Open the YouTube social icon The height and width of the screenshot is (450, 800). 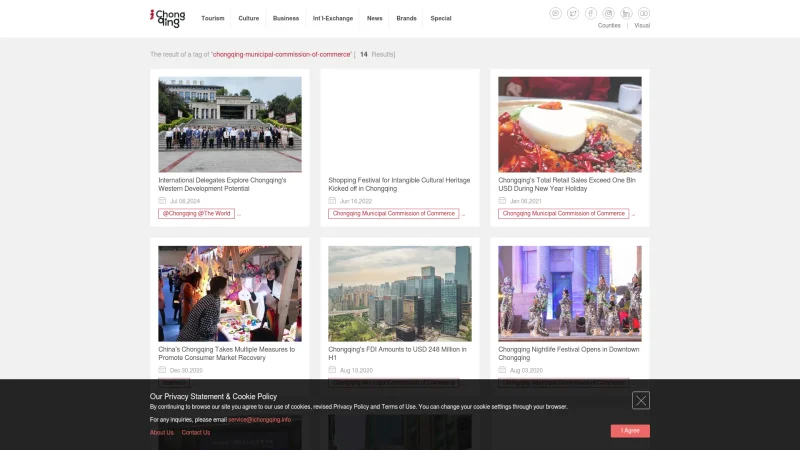click(x=644, y=13)
